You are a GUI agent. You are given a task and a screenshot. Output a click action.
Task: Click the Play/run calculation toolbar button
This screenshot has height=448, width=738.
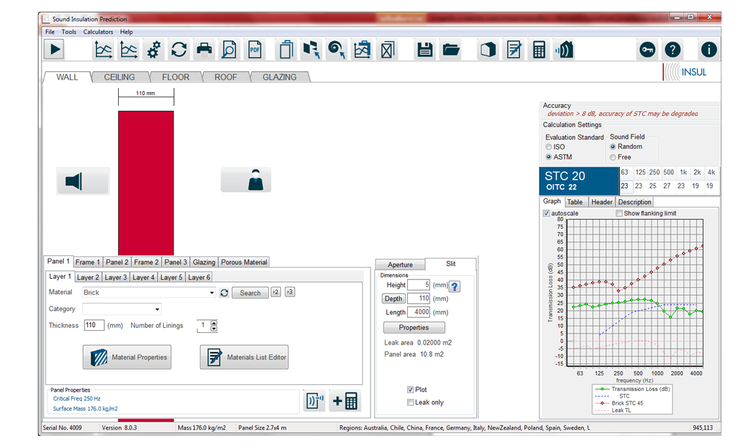[55, 49]
